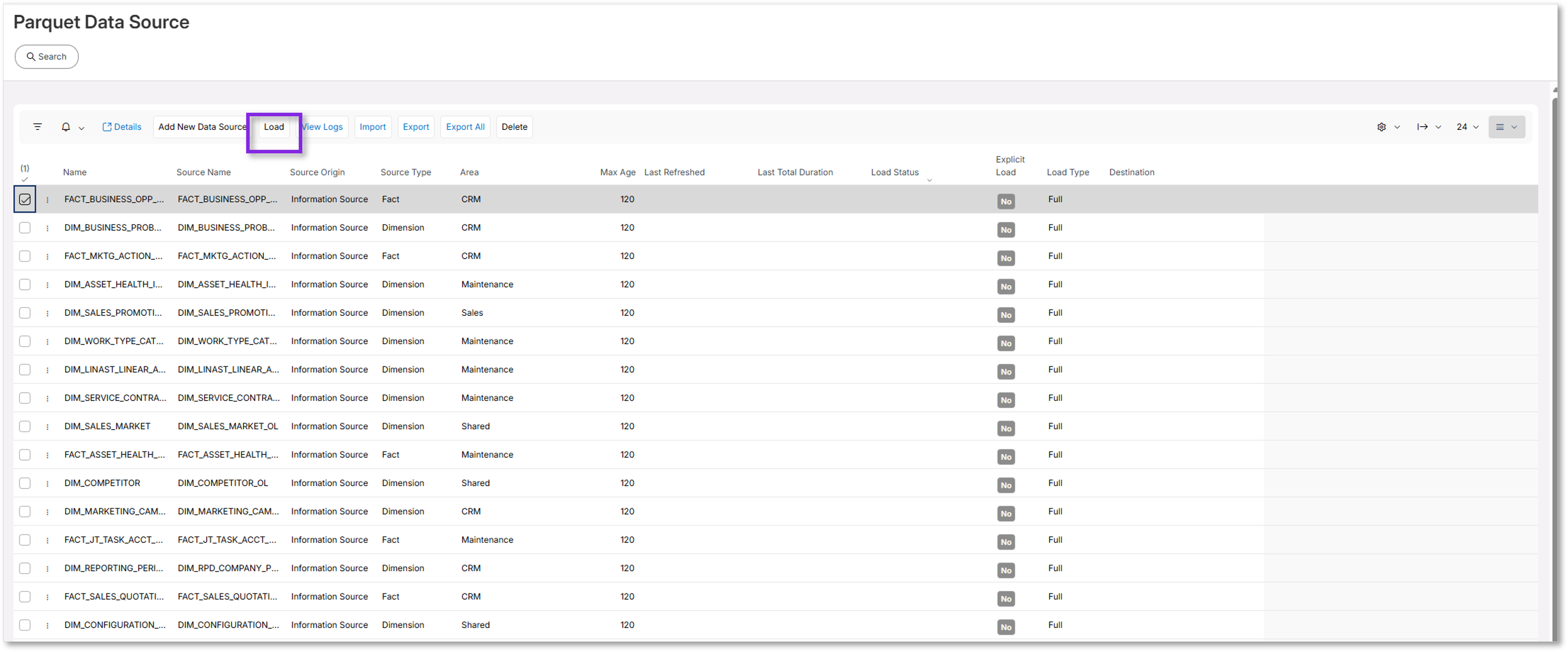The height and width of the screenshot is (652, 1568).
Task: Click Add New Data Source button
Action: tap(202, 127)
